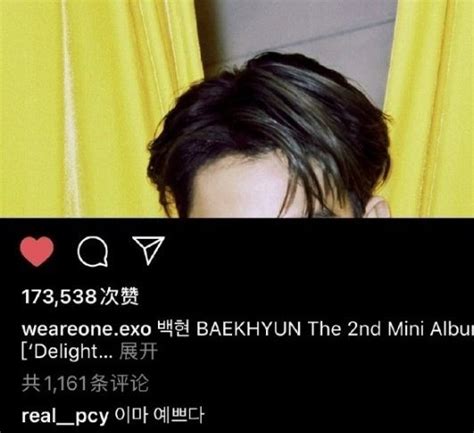Image resolution: width=474 pixels, height=433 pixels.
Task: Tap the 次赞 label beside the like count
Action: tap(119, 296)
